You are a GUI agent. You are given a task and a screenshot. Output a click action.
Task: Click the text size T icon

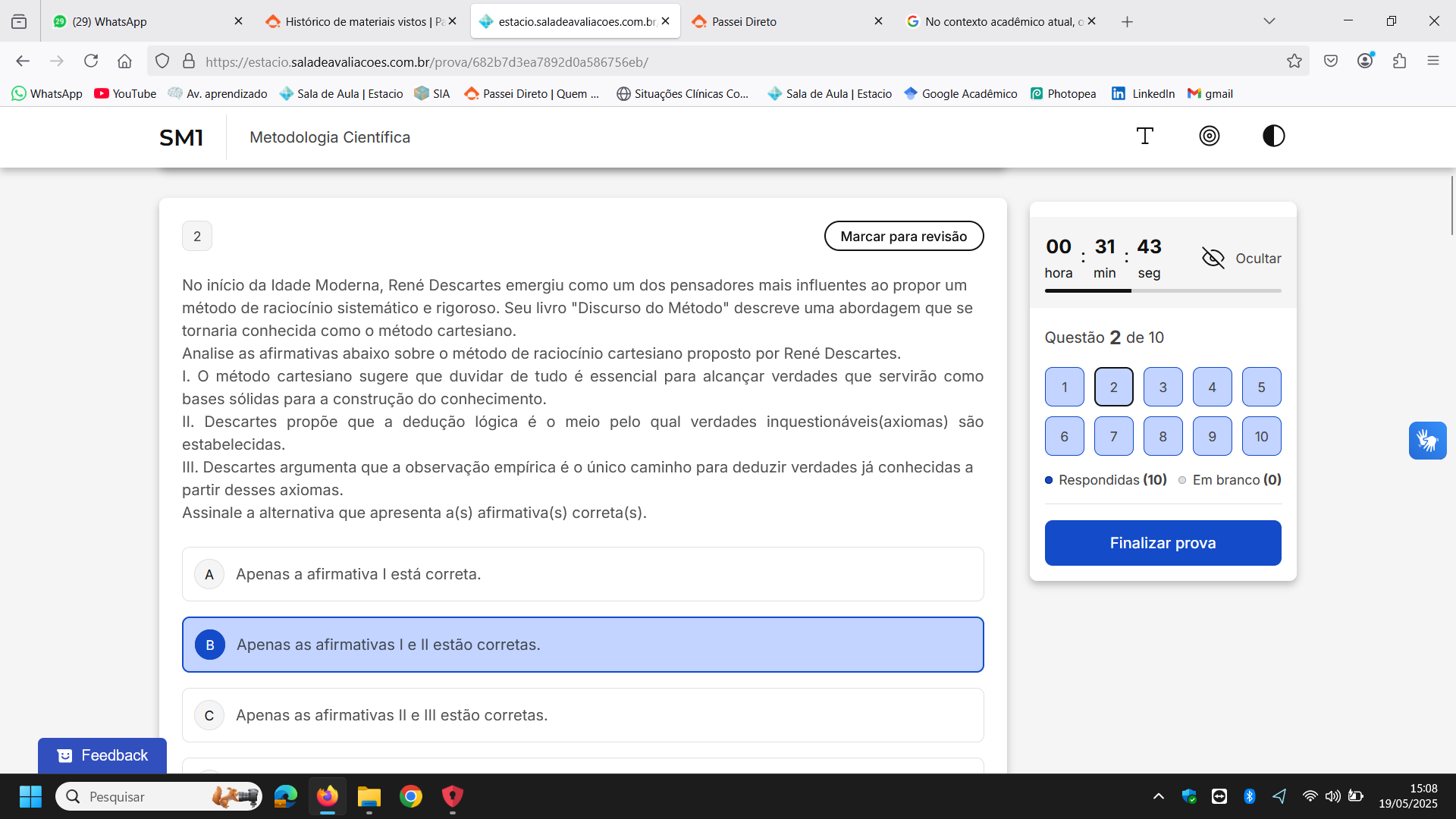(1145, 136)
